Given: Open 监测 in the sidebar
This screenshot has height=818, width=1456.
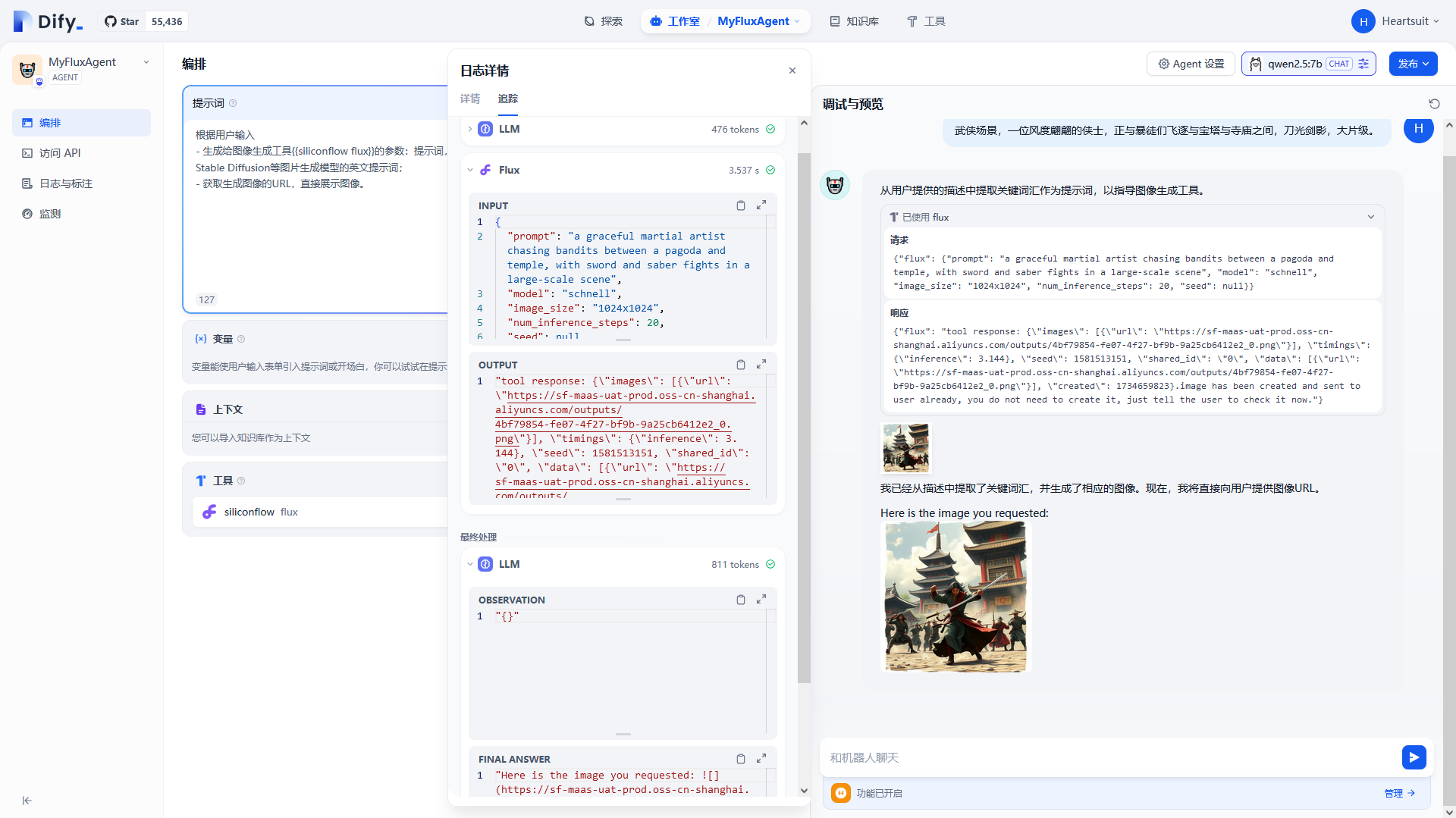Looking at the screenshot, I should [81, 214].
